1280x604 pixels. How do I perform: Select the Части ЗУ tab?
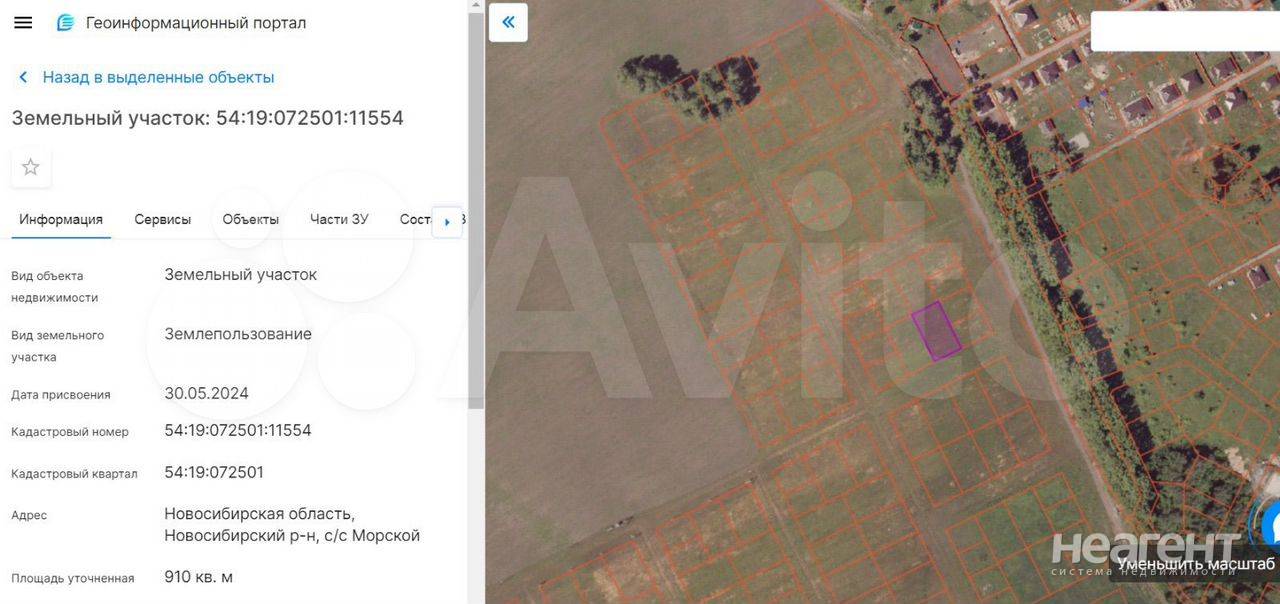coord(339,219)
